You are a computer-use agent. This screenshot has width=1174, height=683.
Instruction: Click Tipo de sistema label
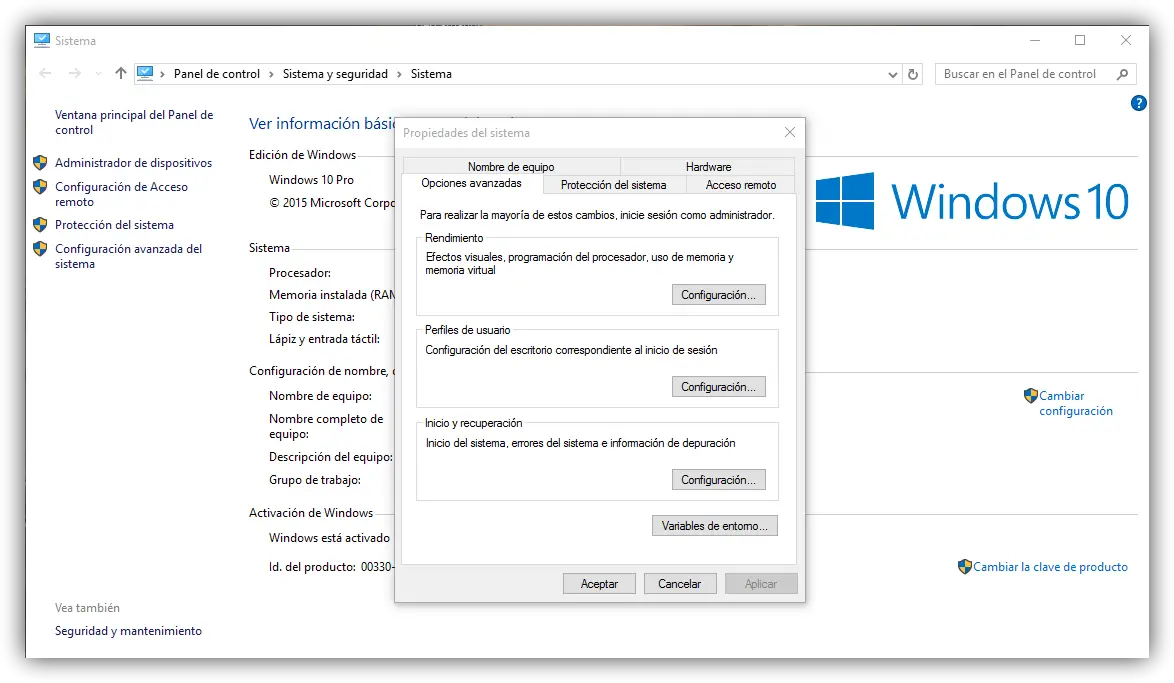[x=311, y=317]
